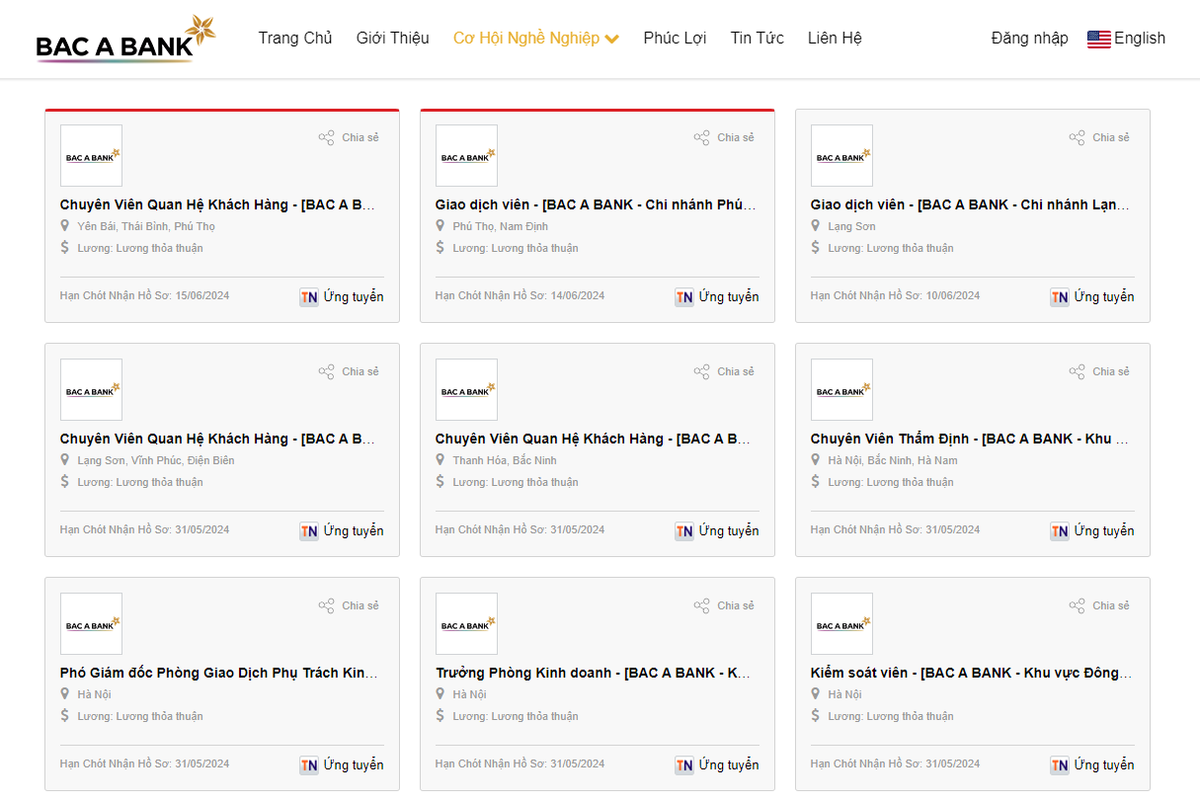The width and height of the screenshot is (1200, 804).
Task: Apply to Chuyên Viên Thẩm Định job
Action: pyautogui.click(x=1092, y=531)
